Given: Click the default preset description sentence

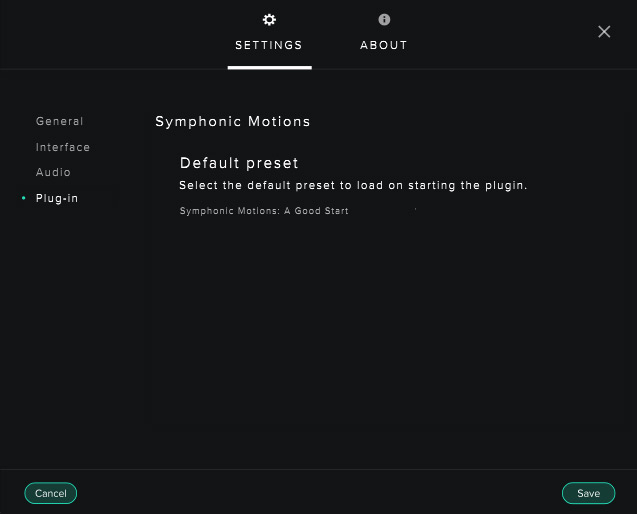Looking at the screenshot, I should 353,186.
